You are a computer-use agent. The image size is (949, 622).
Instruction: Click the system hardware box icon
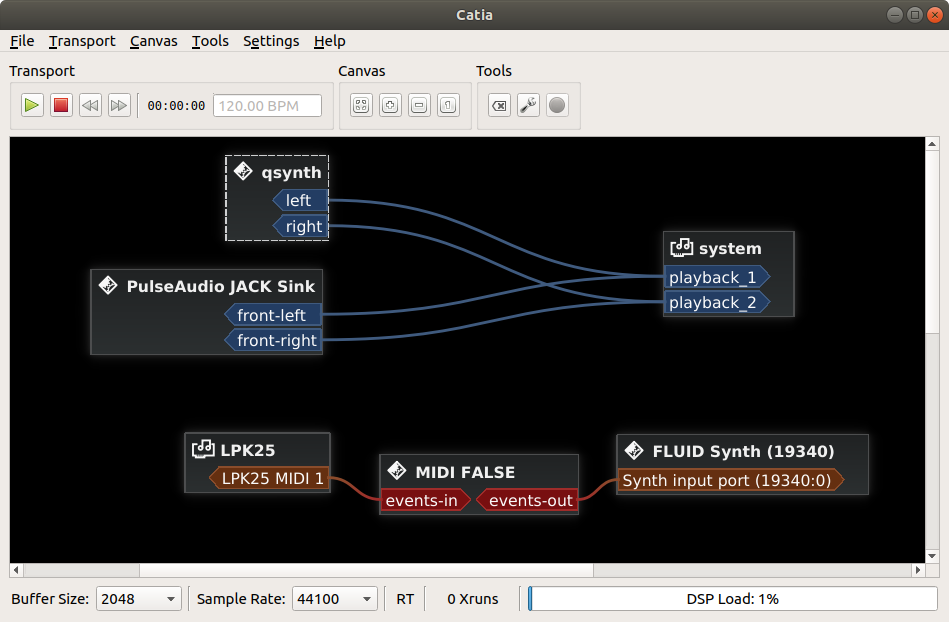click(x=681, y=247)
